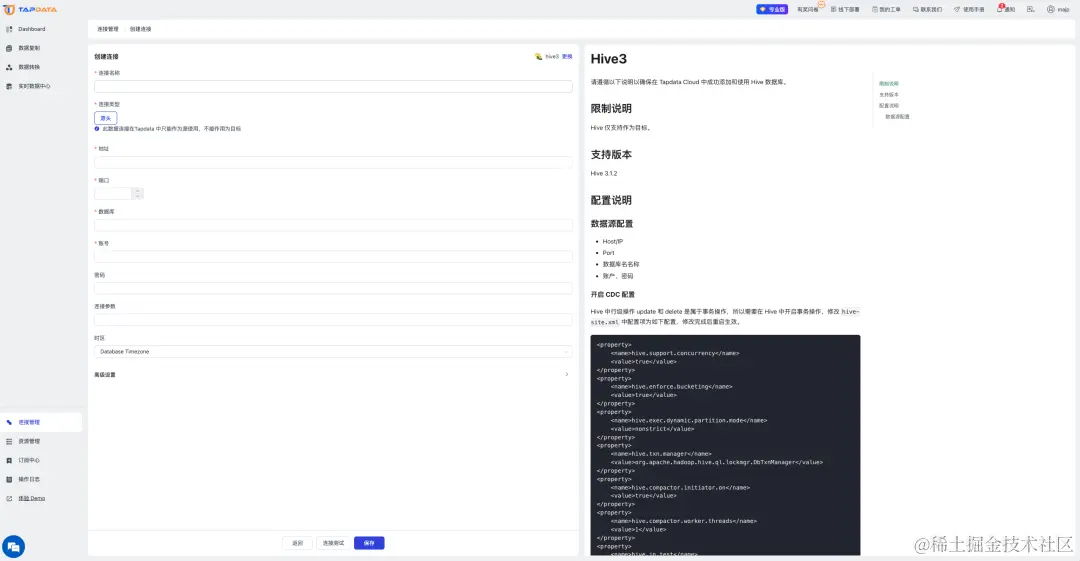Open 有奖问卷 in top bar
The image size is (1080, 561).
(808, 10)
